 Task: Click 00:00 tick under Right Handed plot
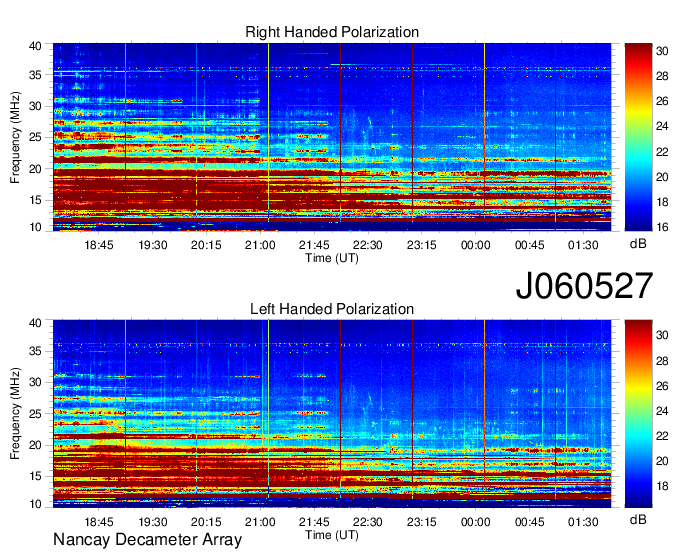tap(476, 245)
